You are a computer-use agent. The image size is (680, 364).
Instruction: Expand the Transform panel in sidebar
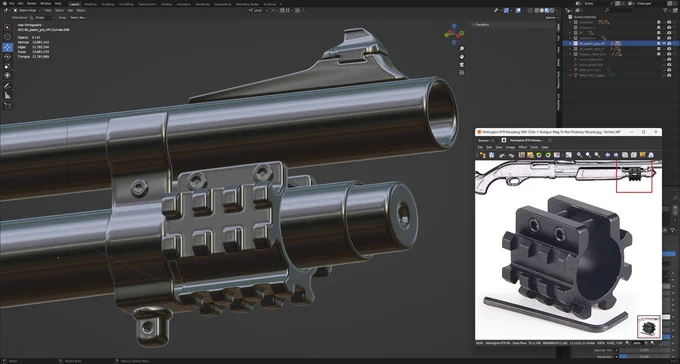(x=481, y=25)
